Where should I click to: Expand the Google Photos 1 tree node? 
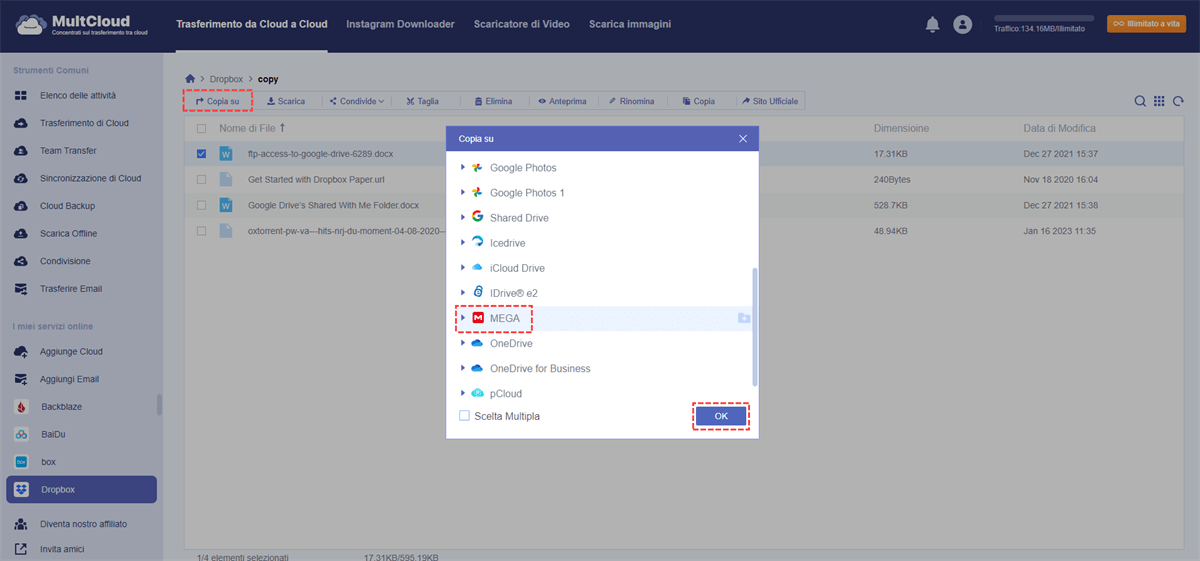pyautogui.click(x=463, y=193)
